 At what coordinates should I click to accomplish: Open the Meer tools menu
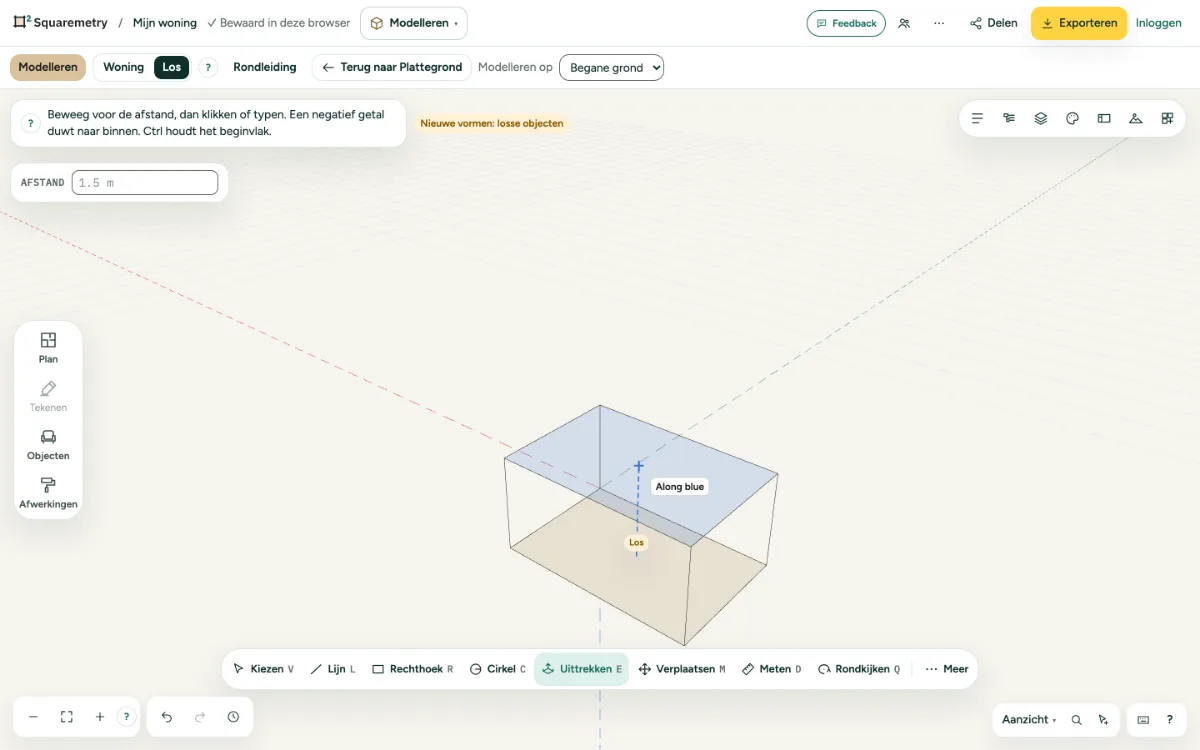pyautogui.click(x=946, y=669)
